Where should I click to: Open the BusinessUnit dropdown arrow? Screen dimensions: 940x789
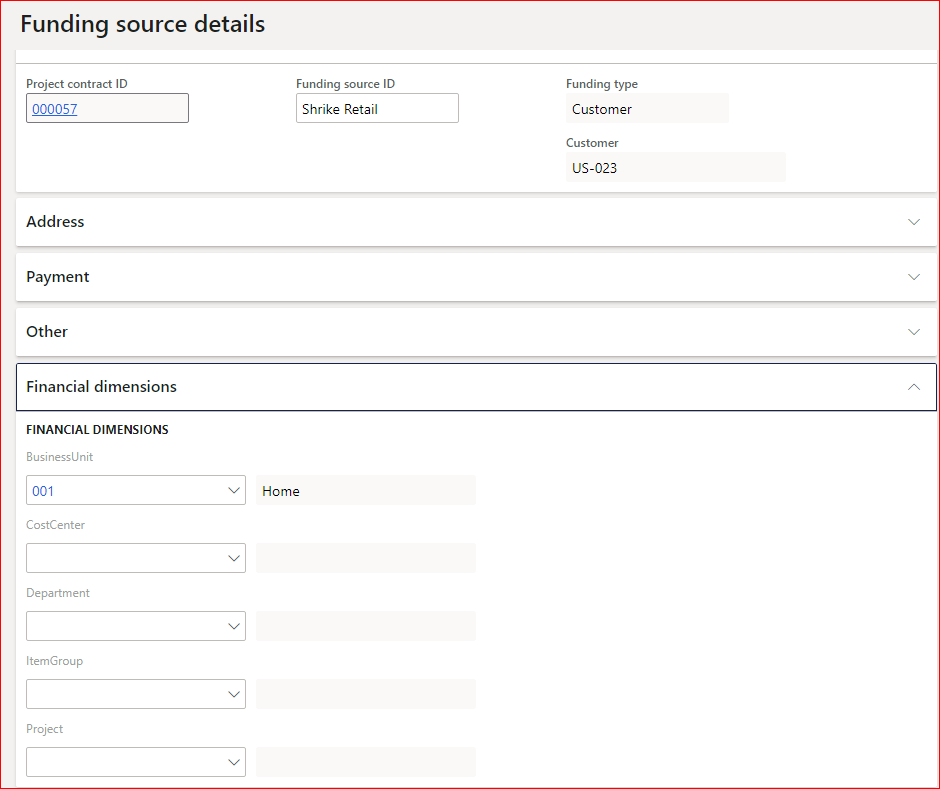234,490
